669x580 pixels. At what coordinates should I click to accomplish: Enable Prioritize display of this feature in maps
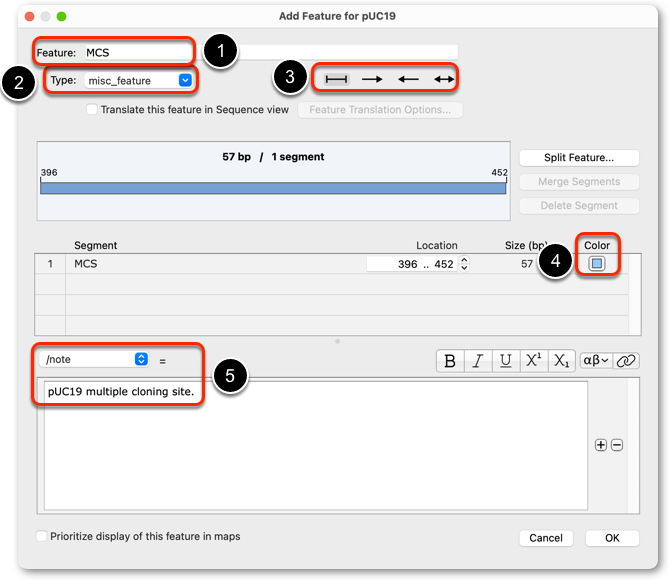(41, 536)
